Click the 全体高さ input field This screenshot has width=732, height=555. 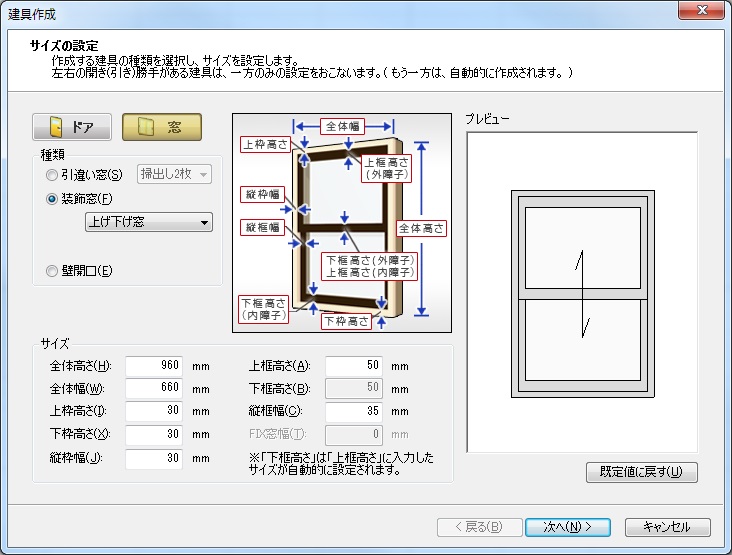(153, 366)
